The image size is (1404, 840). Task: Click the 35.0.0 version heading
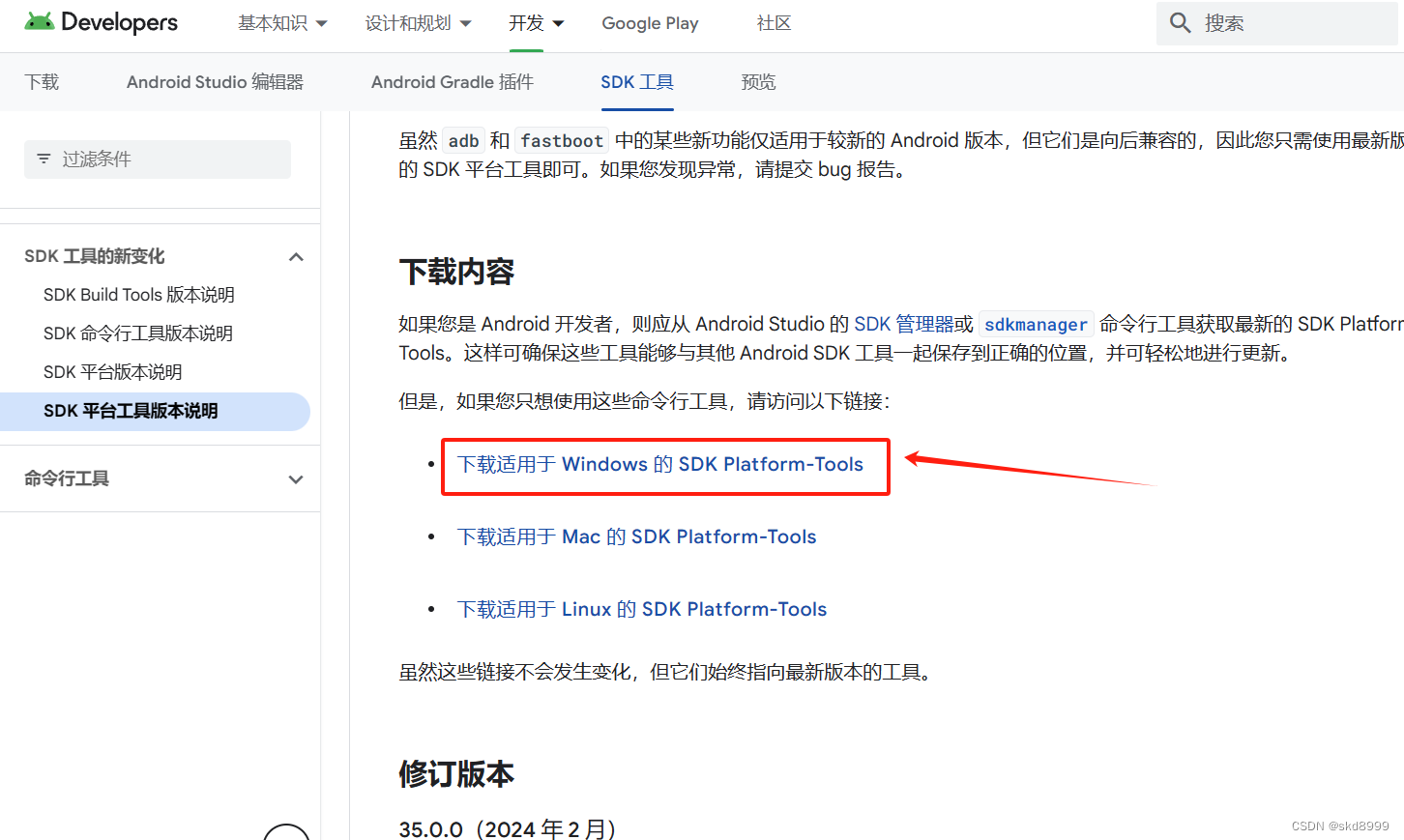click(x=508, y=829)
